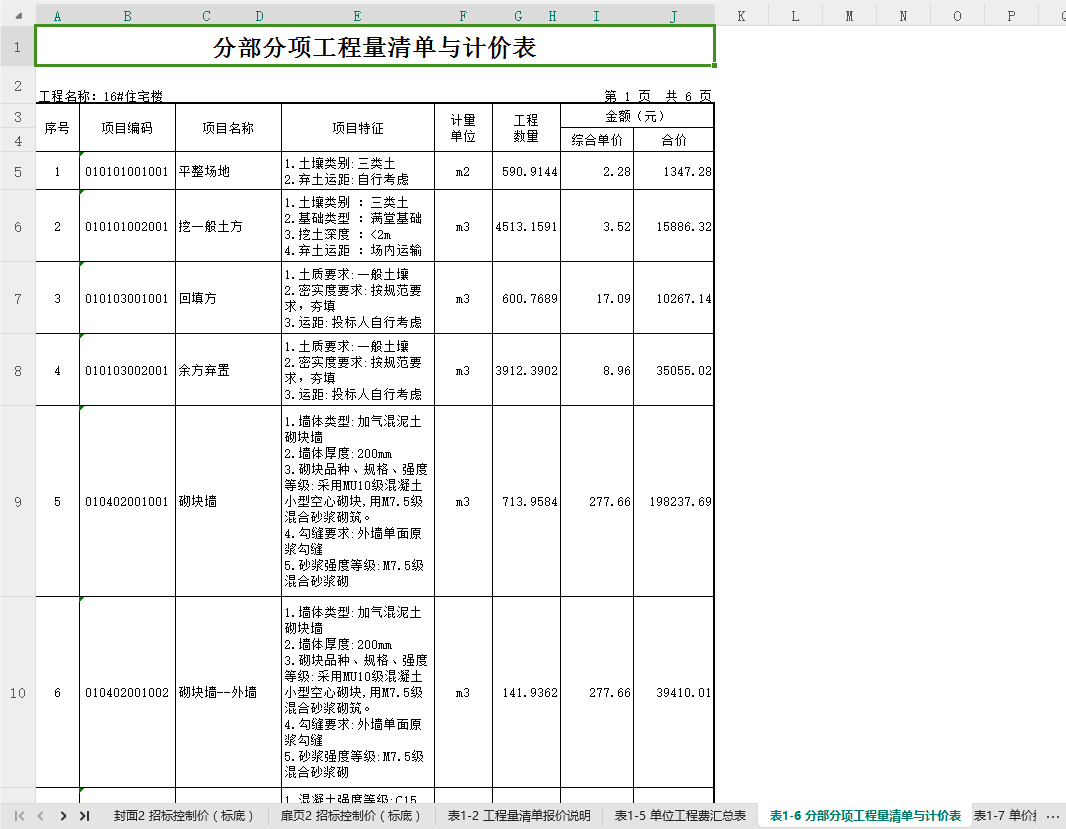Show more sheet tabs via the ellipsis
The height and width of the screenshot is (829, 1066).
click(x=1052, y=815)
